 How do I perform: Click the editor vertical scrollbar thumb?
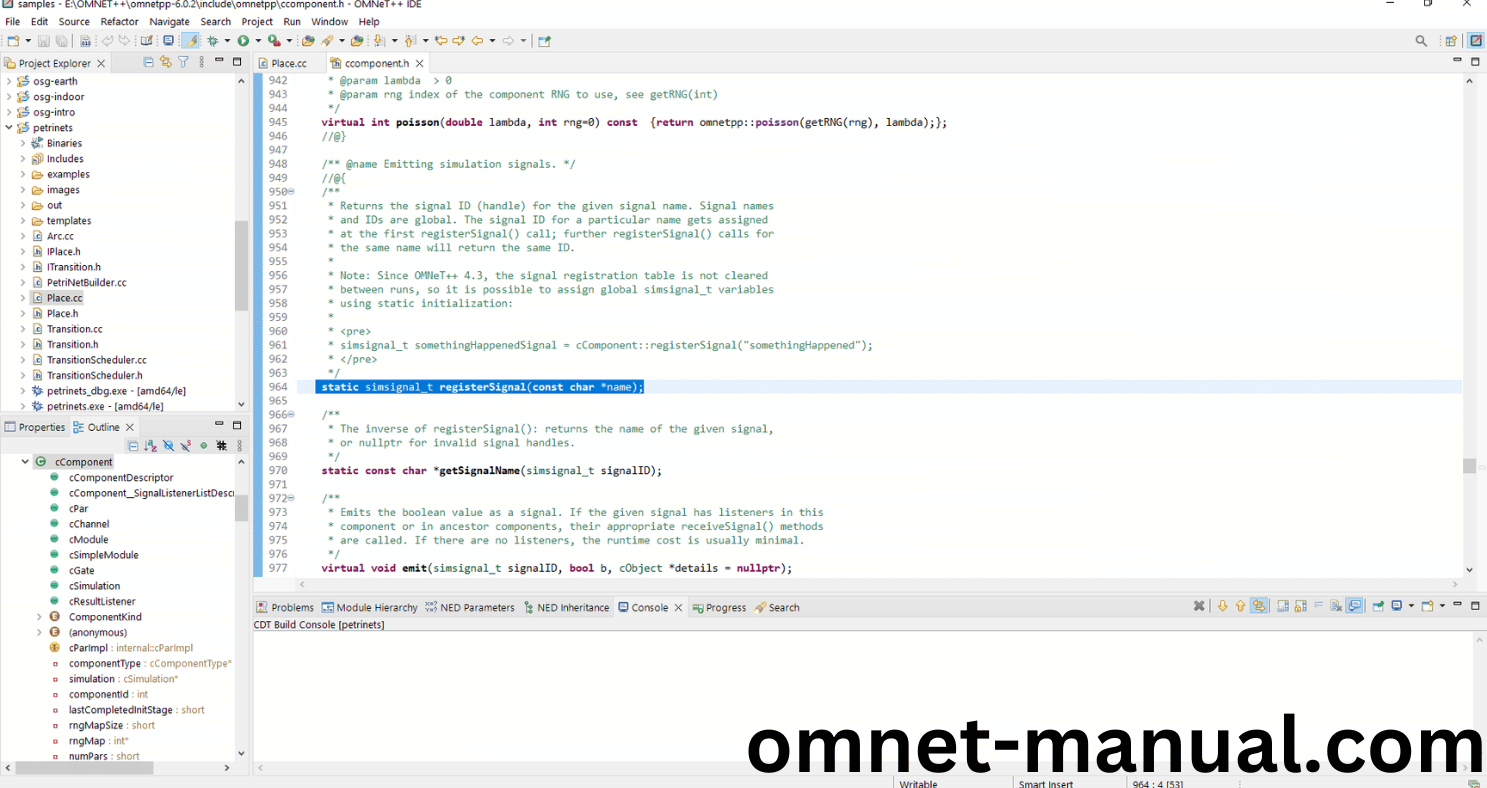click(x=1469, y=466)
